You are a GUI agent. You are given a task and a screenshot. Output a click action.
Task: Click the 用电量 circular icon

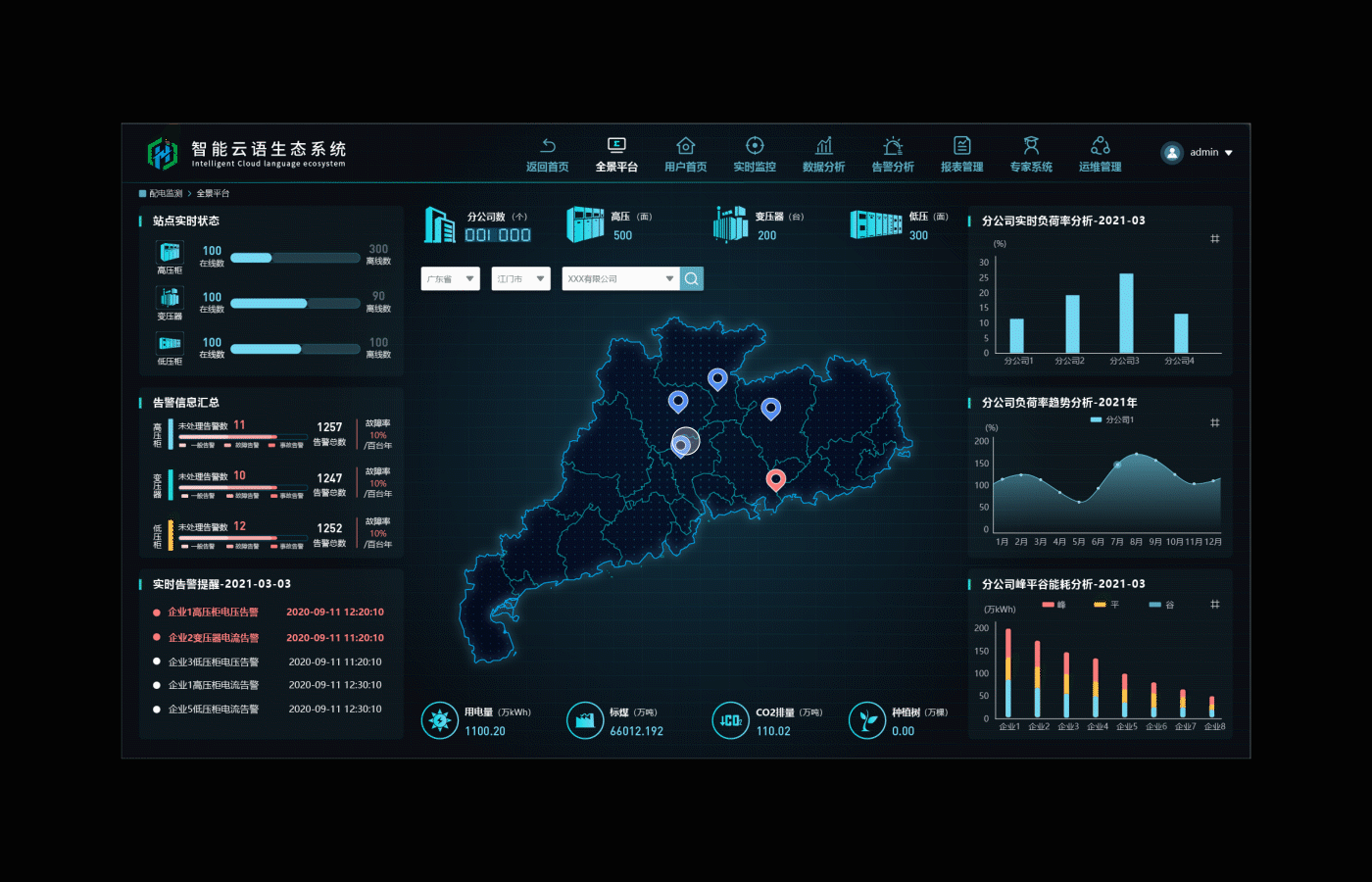click(440, 721)
